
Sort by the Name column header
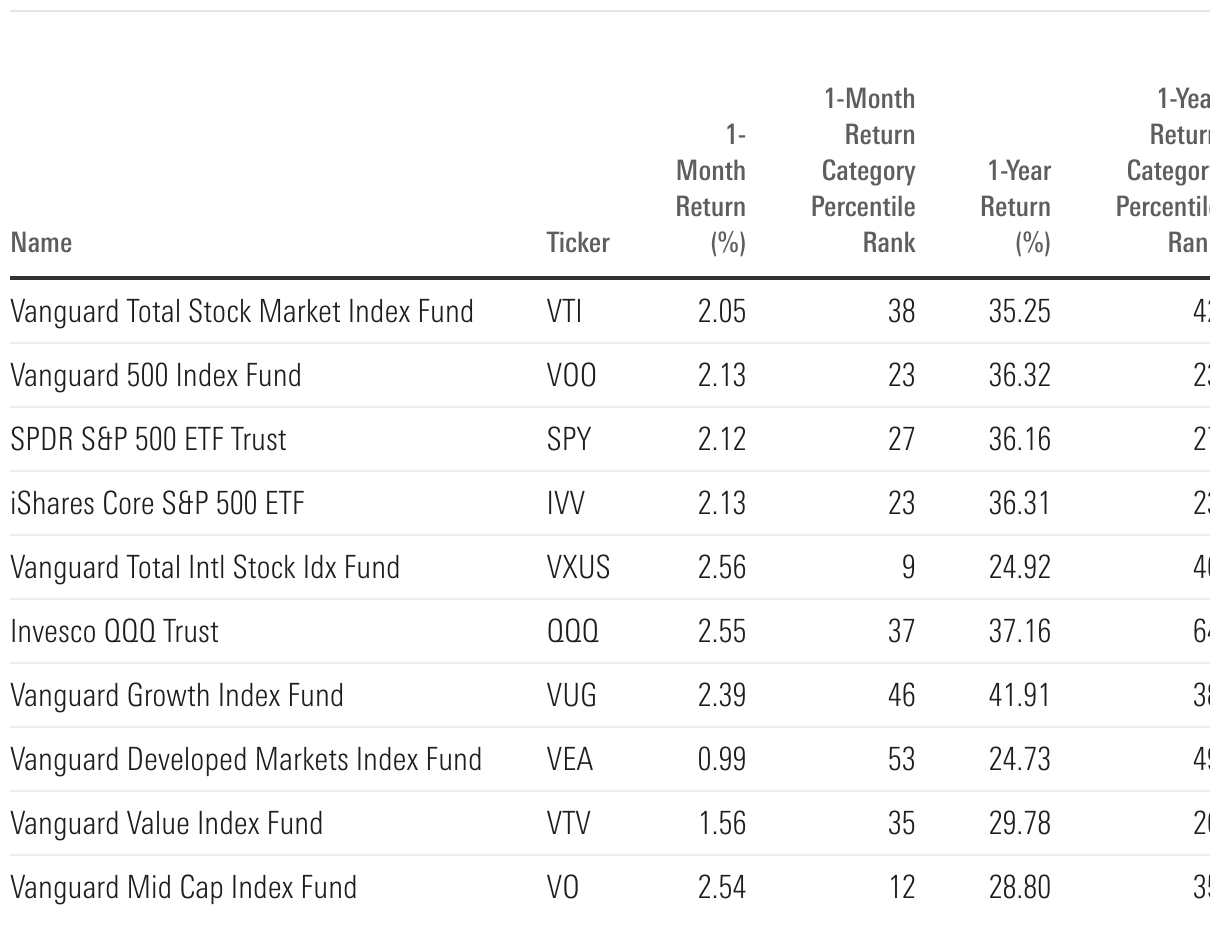pos(41,243)
